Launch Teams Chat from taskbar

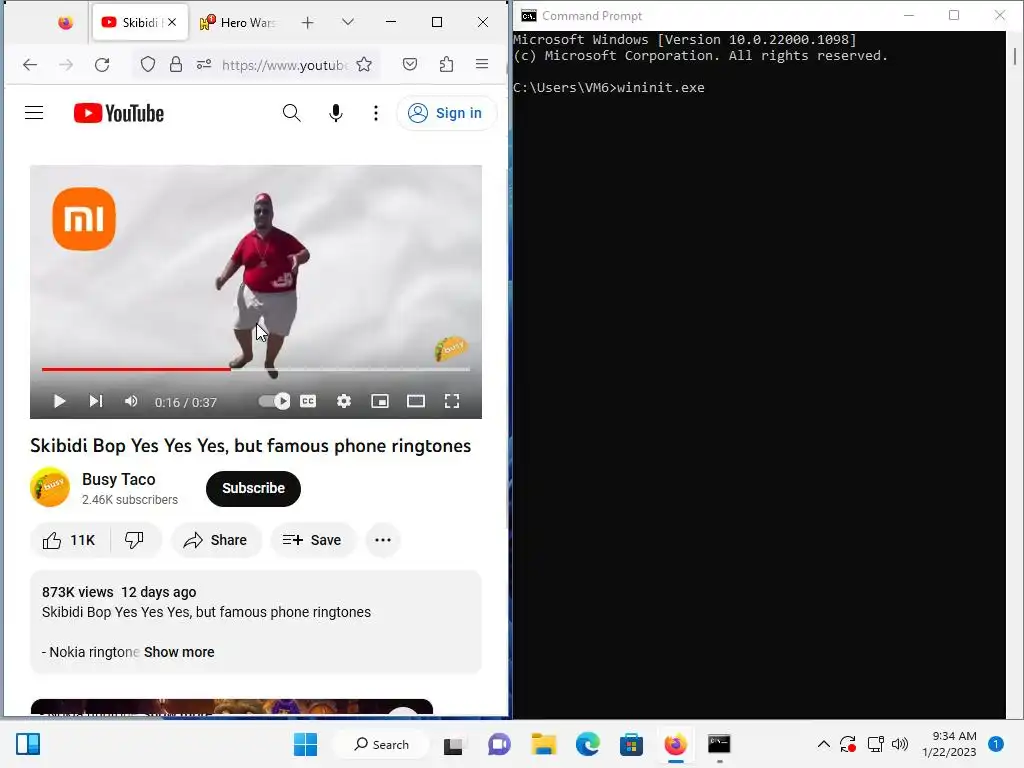click(x=499, y=745)
